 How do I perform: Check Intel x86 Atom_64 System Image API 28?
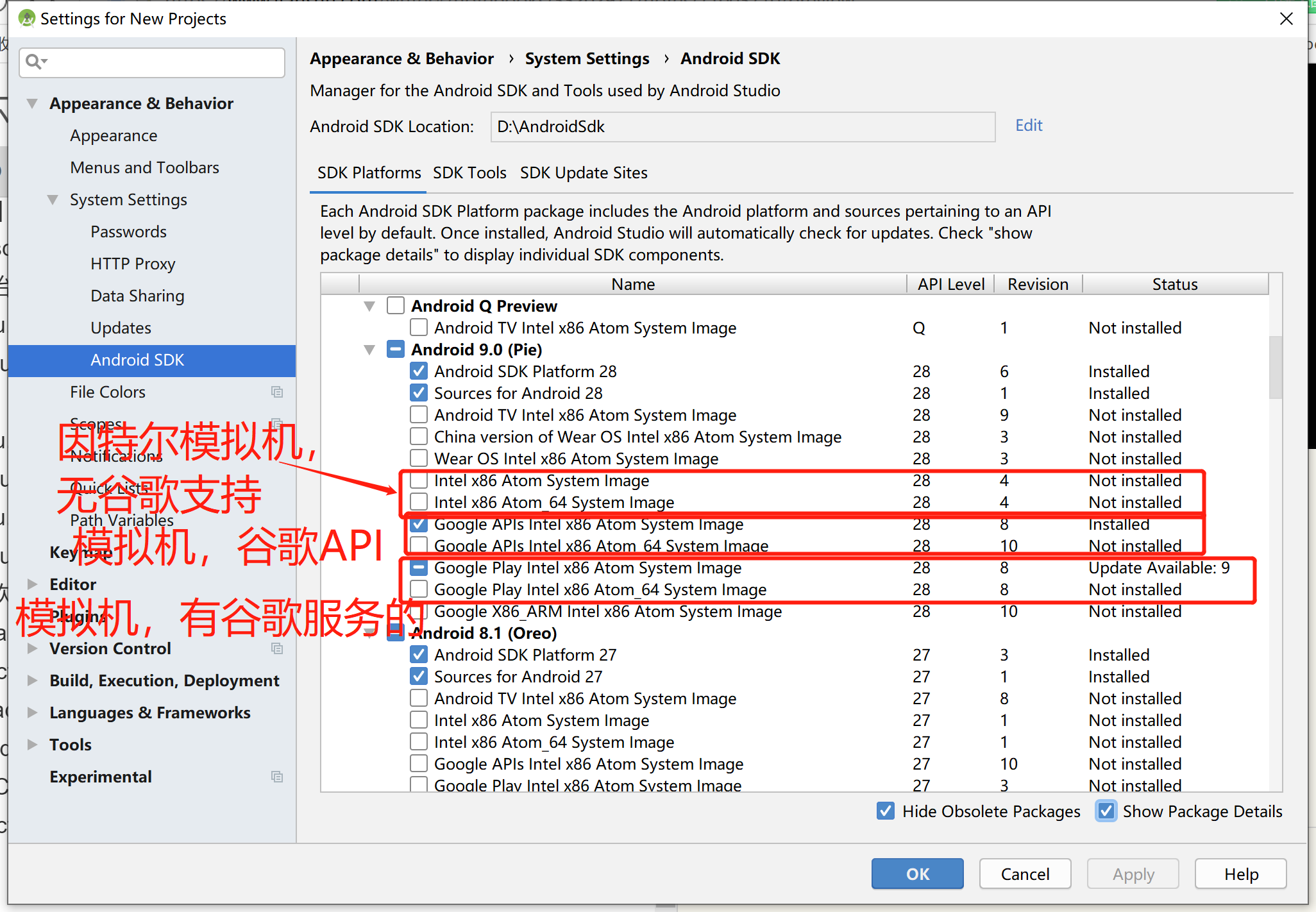coord(419,502)
